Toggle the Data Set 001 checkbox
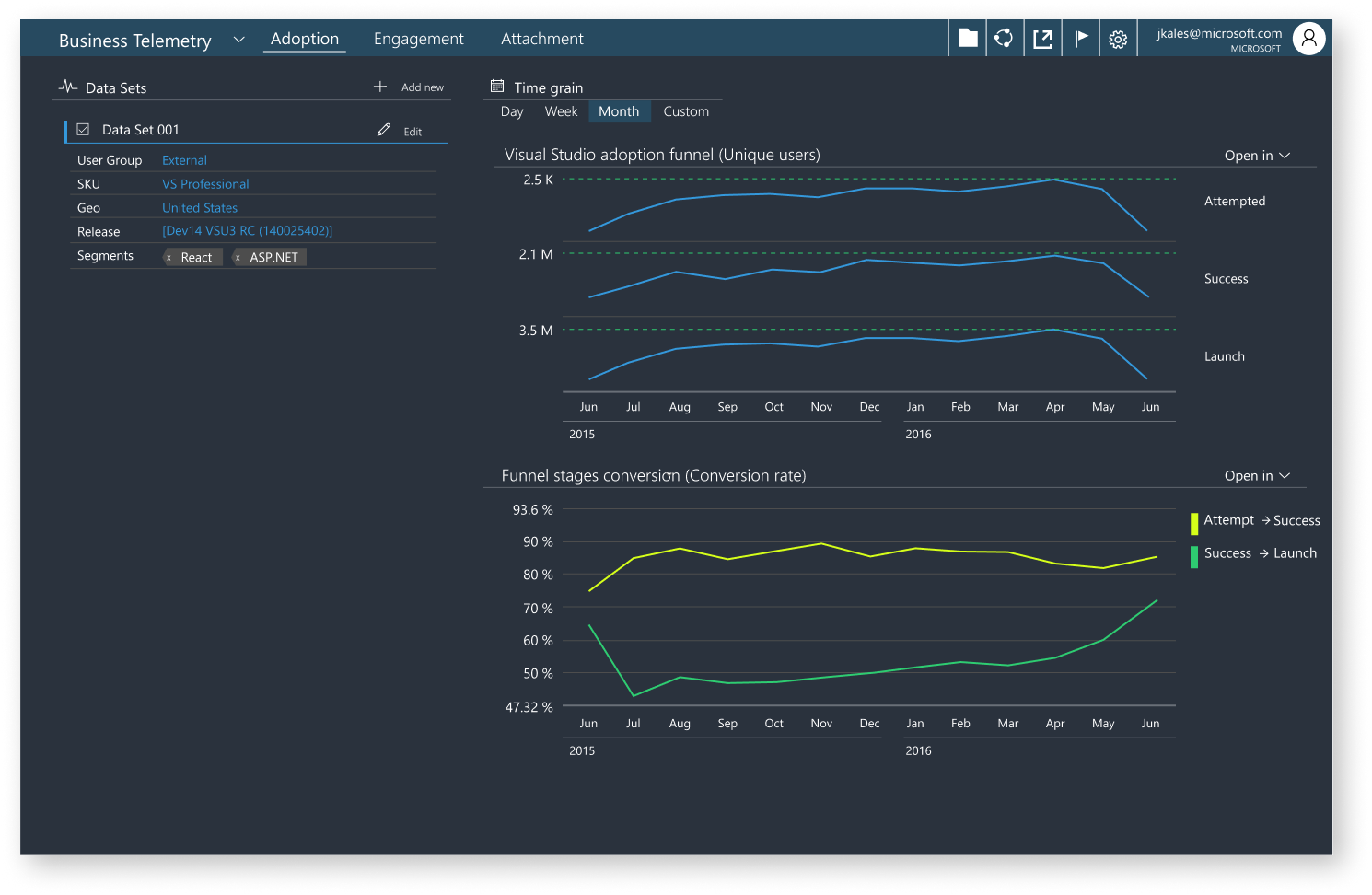Viewport: 1372px width, 895px height. [x=83, y=130]
